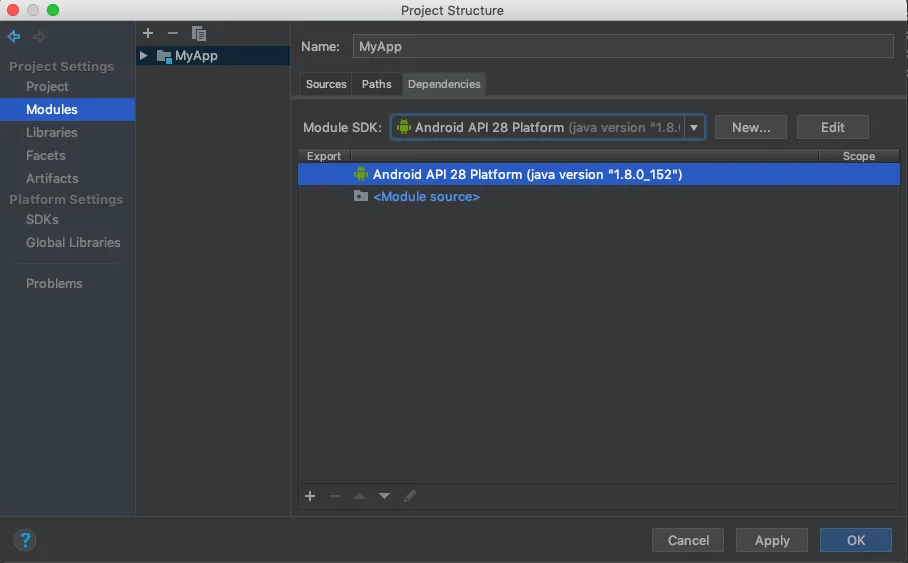This screenshot has height=563, width=908.
Task: Add a dependency with bottom plus icon
Action: (x=310, y=496)
